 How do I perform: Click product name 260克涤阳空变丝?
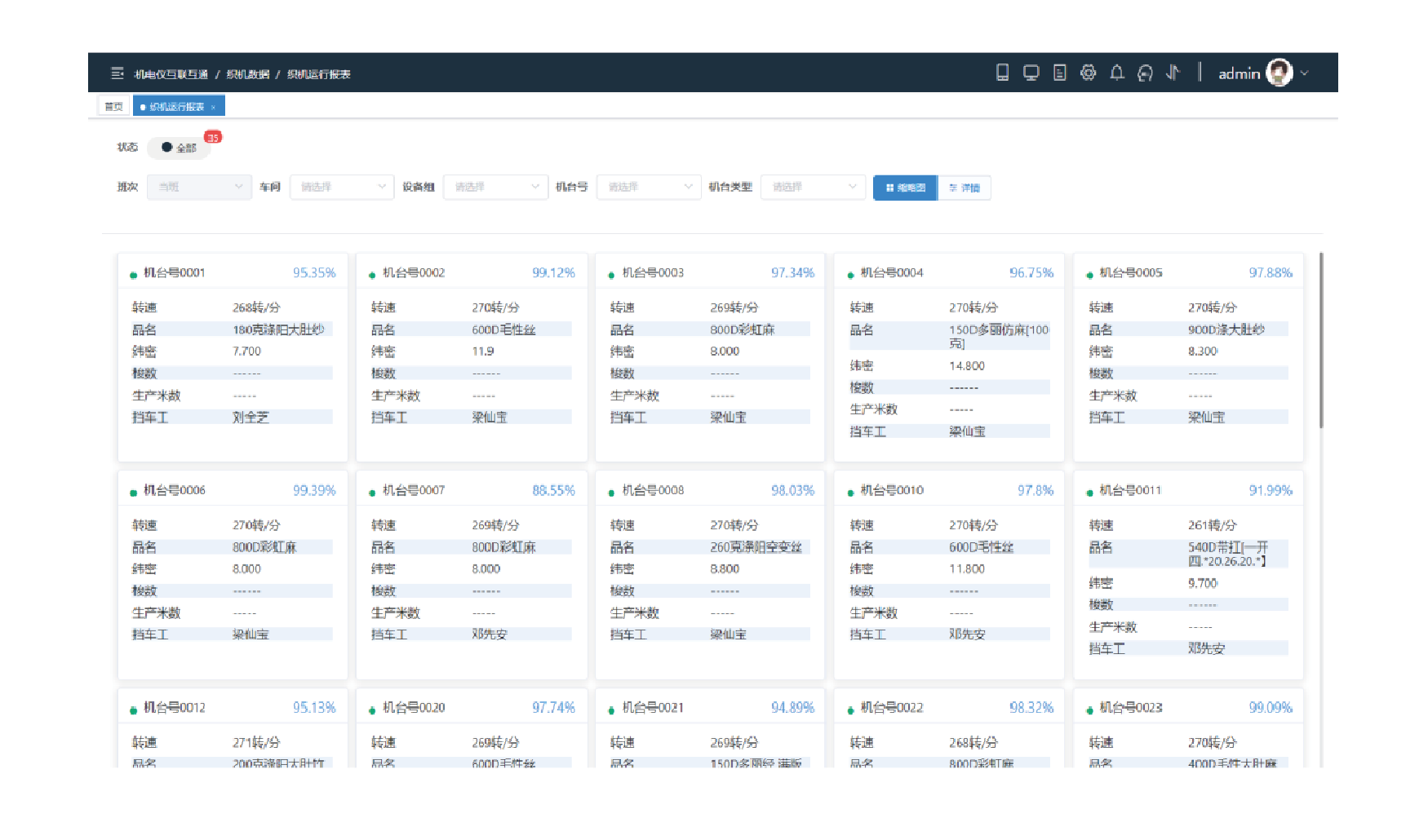(x=756, y=547)
